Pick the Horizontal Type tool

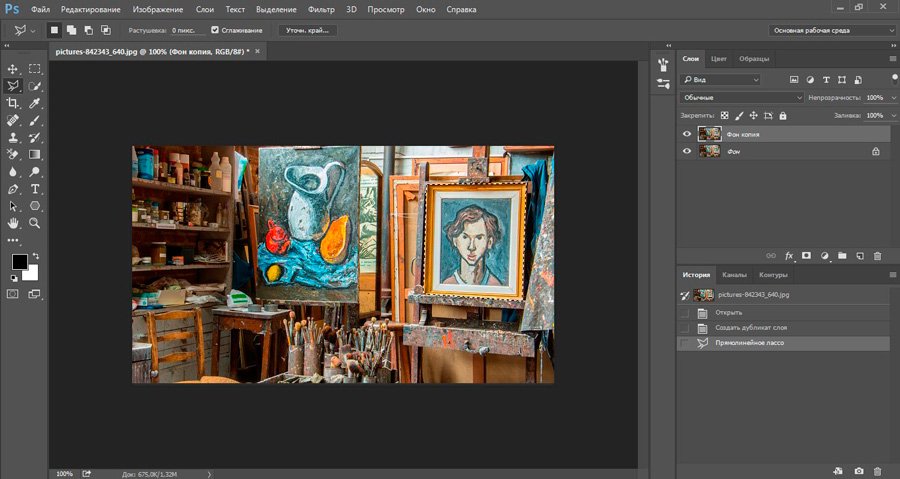pyautogui.click(x=35, y=188)
